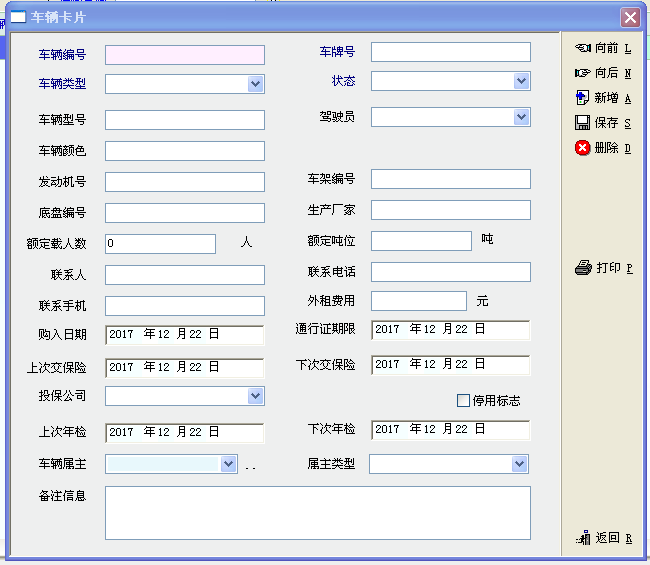The image size is (650, 565).
Task: Open the 驾驶员 dropdown arrow
Action: pyautogui.click(x=522, y=117)
